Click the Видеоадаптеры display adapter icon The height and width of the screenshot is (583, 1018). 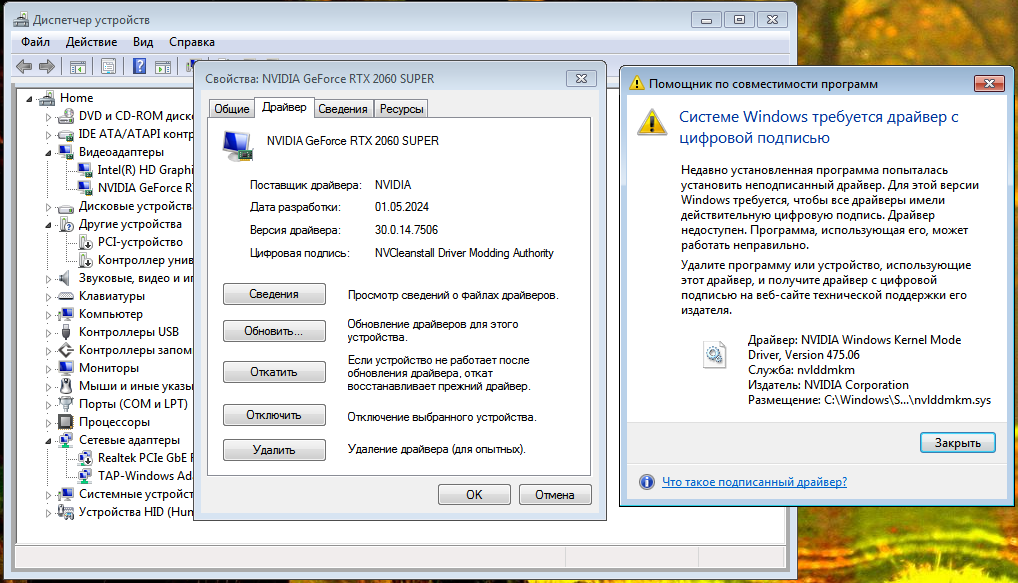(x=65, y=152)
